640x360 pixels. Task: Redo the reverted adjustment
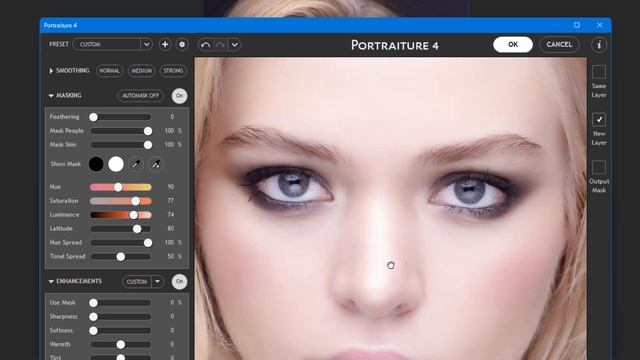(x=220, y=44)
